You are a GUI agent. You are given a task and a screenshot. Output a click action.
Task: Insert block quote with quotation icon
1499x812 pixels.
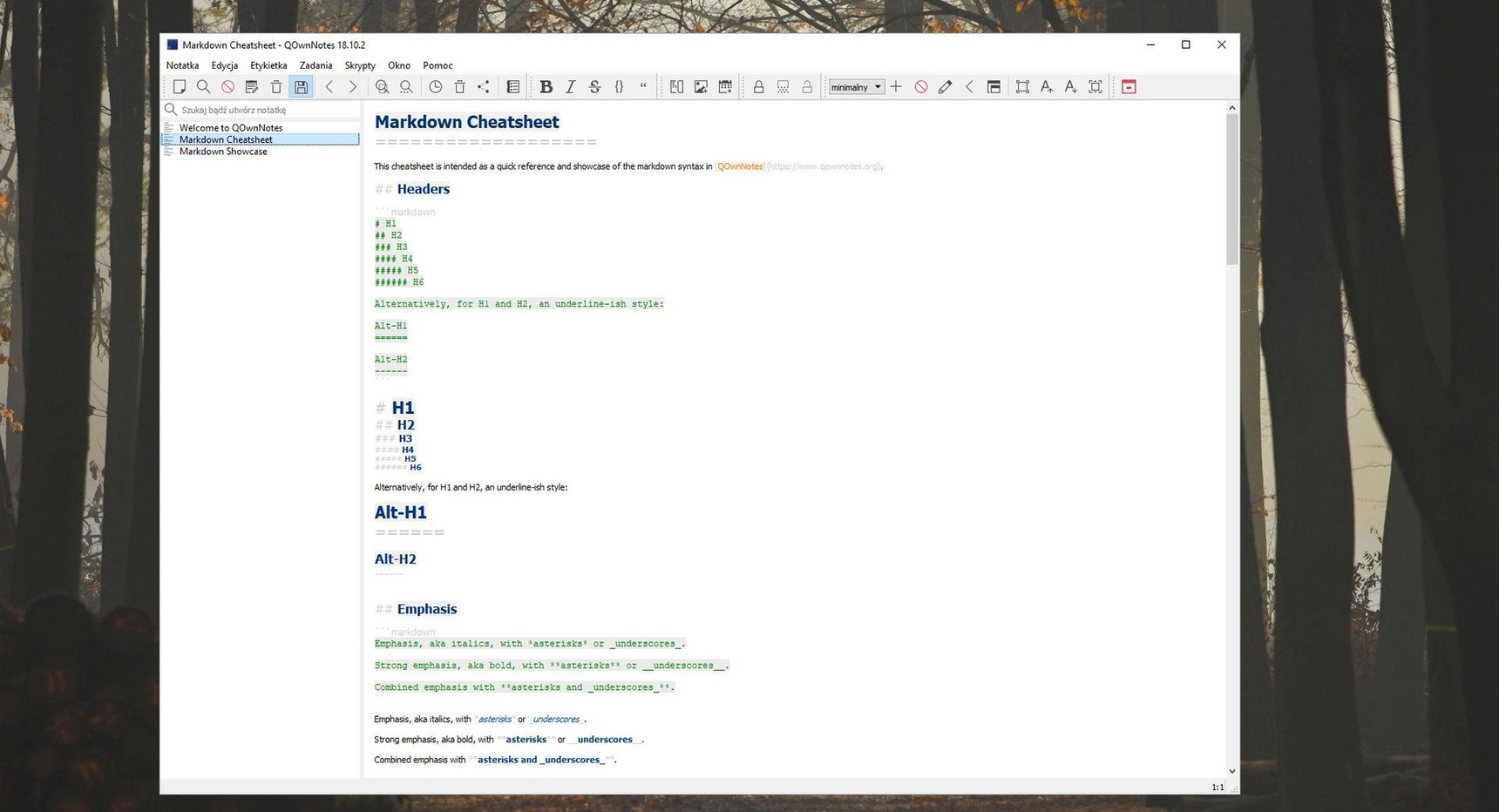(643, 87)
